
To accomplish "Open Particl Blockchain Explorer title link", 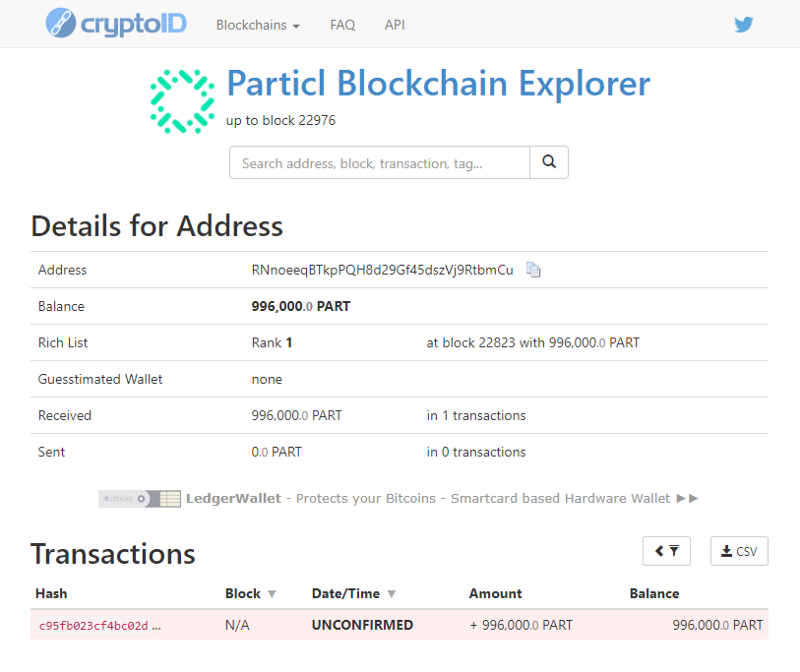I will [x=438, y=83].
